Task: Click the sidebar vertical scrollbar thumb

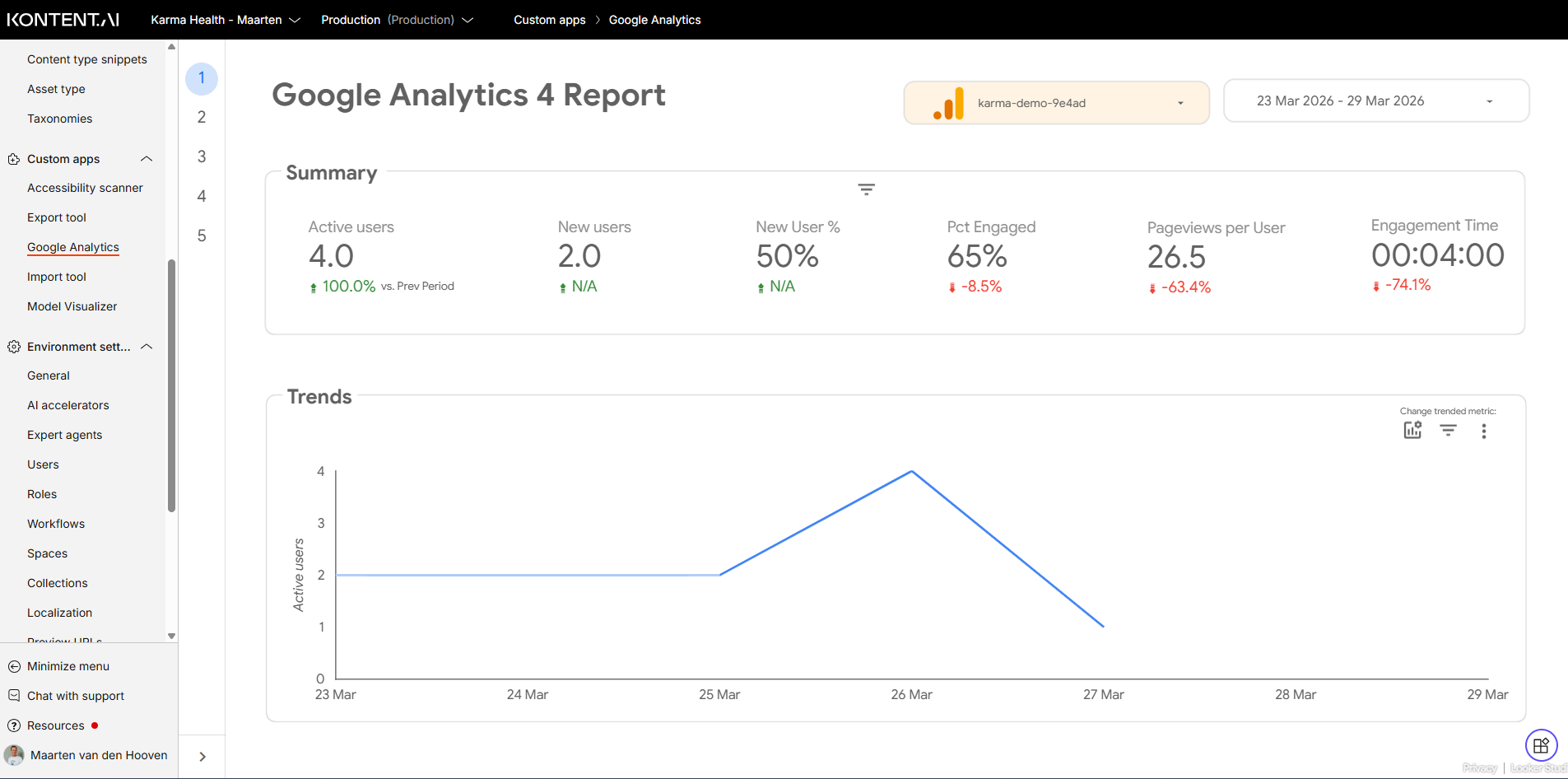Action: pyautogui.click(x=171, y=385)
